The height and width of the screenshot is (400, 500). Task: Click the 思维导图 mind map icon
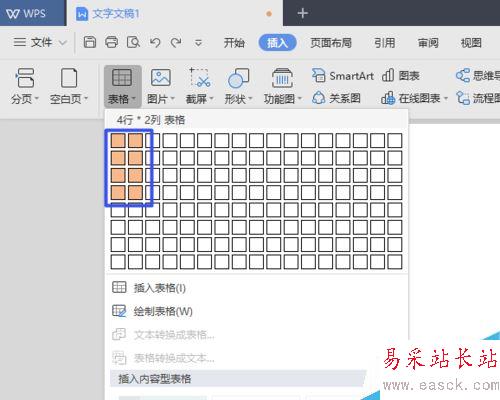[x=463, y=76]
